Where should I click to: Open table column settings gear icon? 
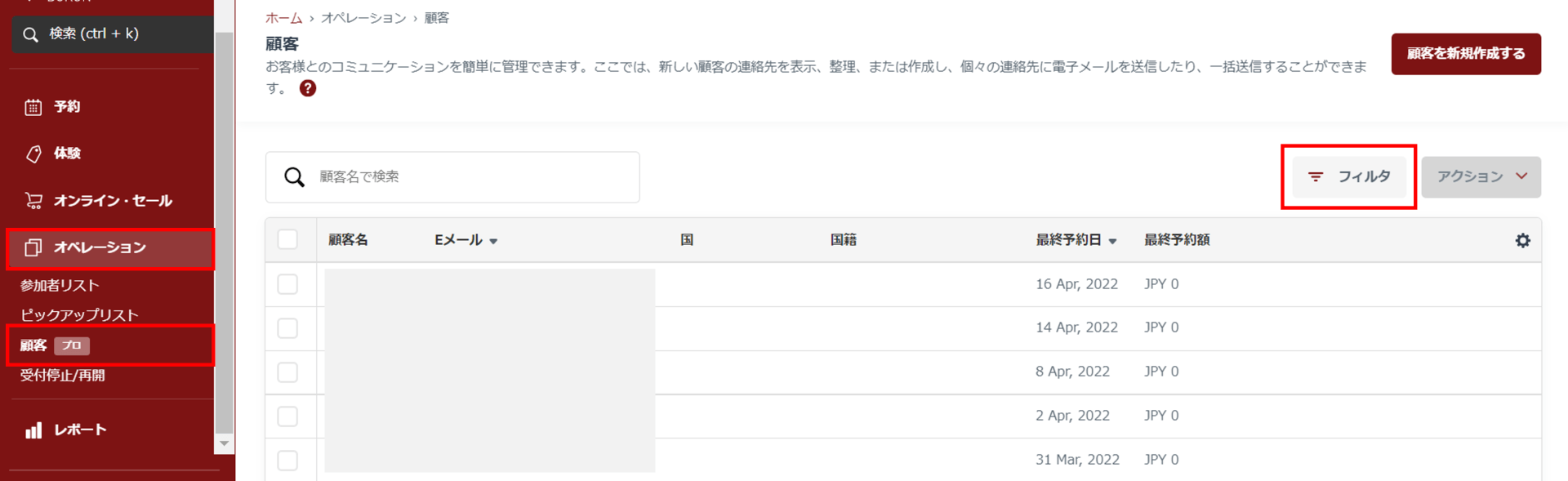[x=1522, y=240]
